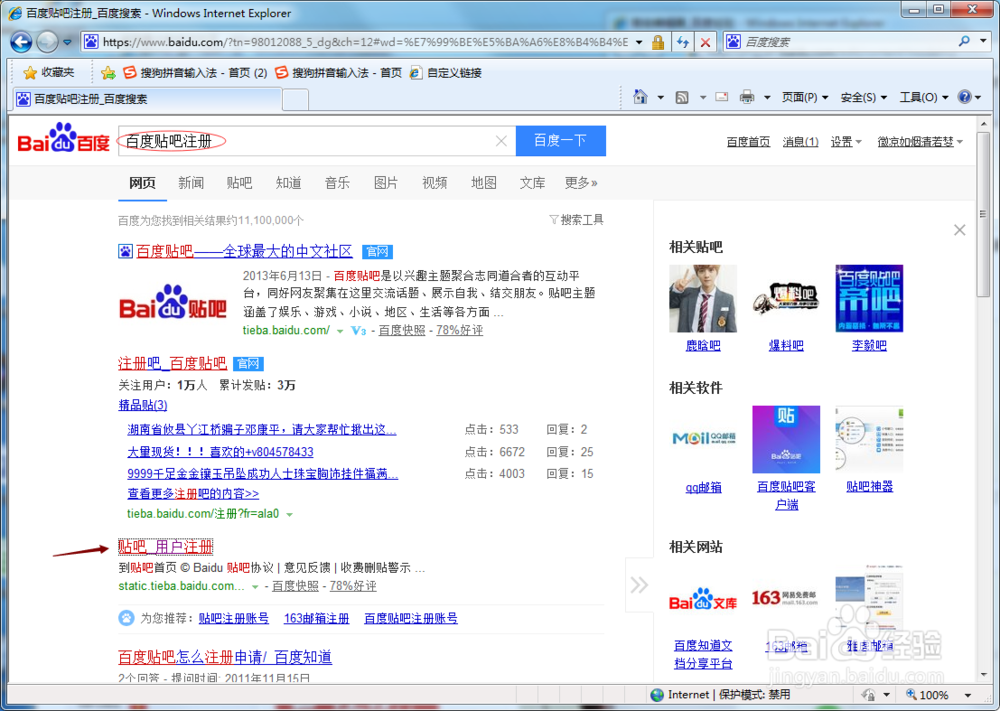Viewport: 1000px width, 711px height.
Task: Click the 百度快照 link under first result
Action: [x=402, y=330]
